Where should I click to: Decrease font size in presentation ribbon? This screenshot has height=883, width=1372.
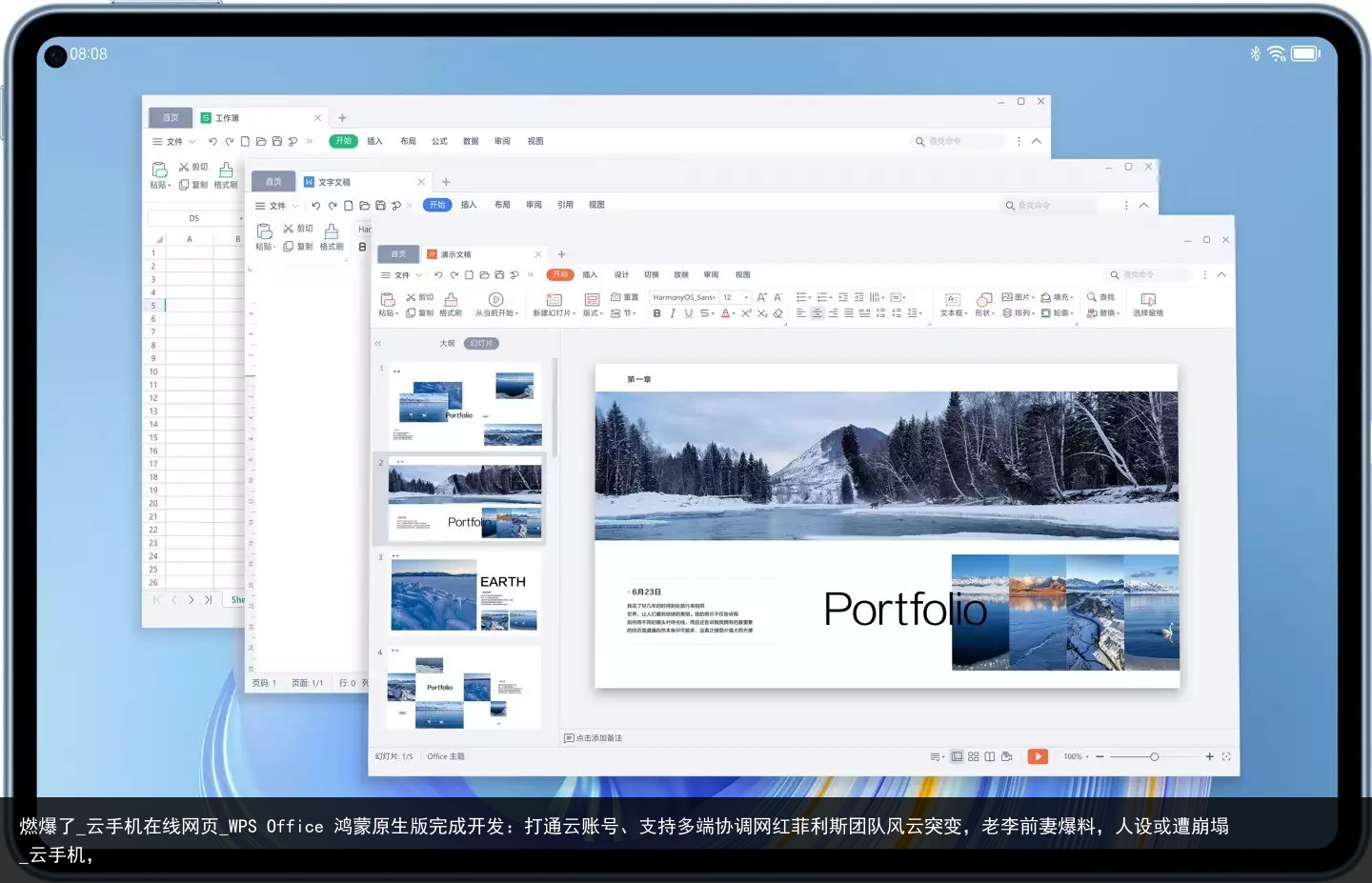[x=777, y=297]
